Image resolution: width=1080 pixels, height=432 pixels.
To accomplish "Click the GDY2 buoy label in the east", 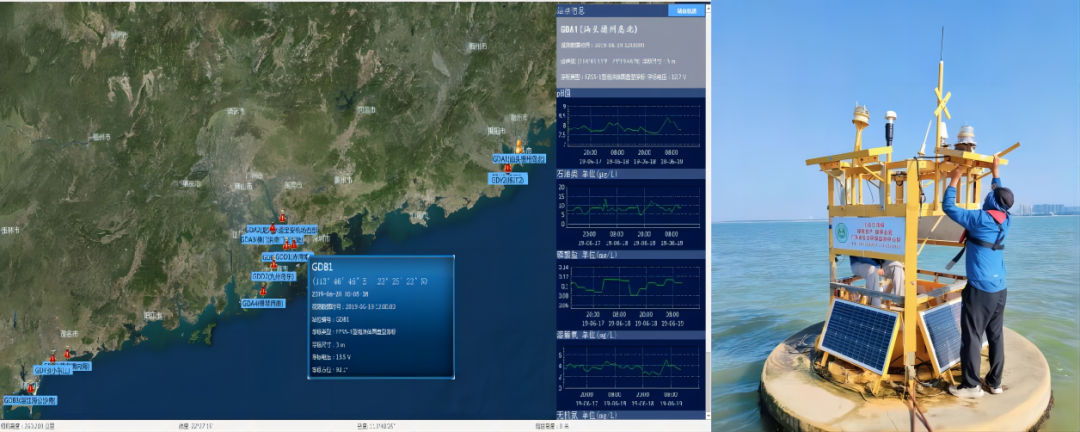I will (507, 179).
